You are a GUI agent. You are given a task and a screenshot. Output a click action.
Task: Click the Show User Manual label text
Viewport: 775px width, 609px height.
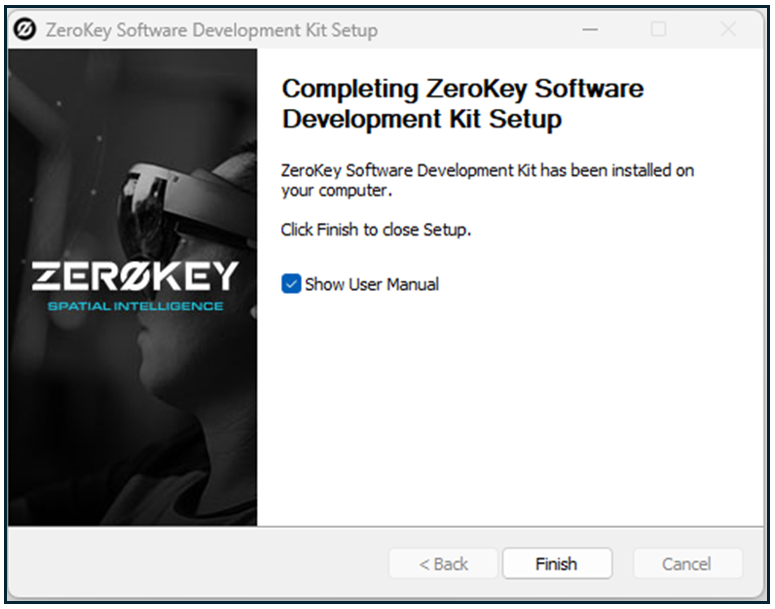371,284
